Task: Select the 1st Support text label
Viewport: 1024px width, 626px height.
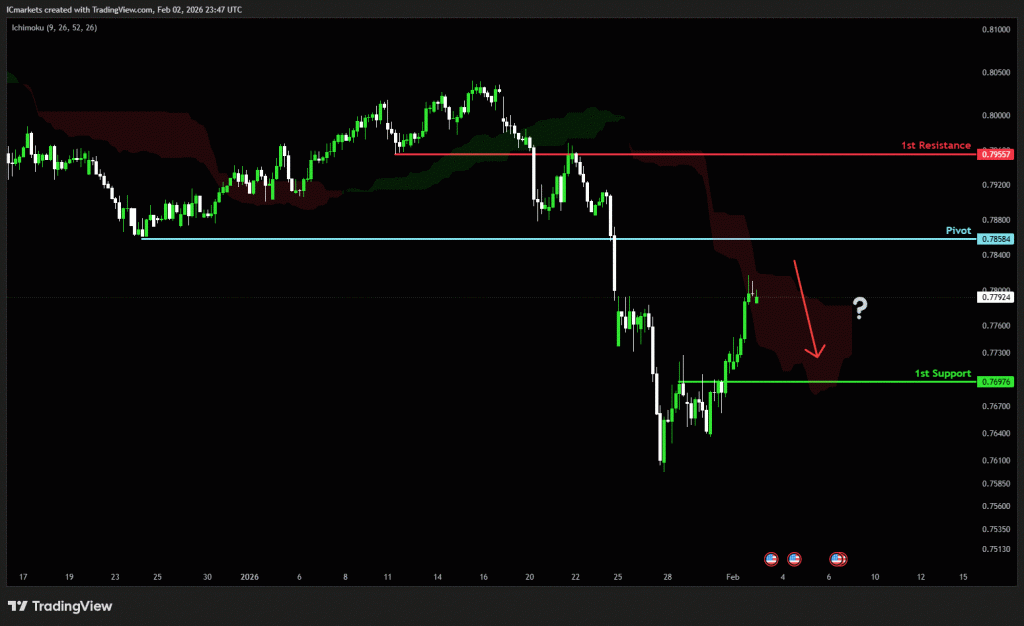Action: pos(942,373)
